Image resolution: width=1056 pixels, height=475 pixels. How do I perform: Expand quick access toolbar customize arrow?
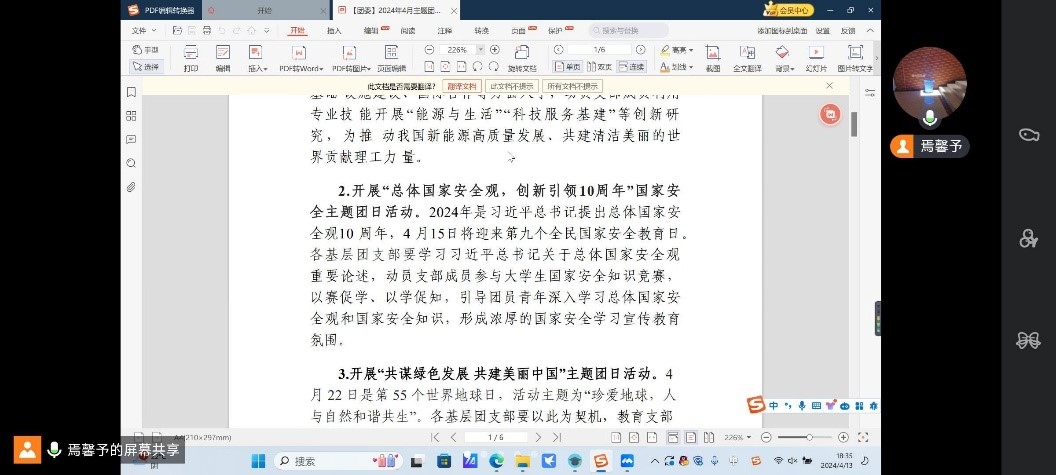(x=267, y=30)
